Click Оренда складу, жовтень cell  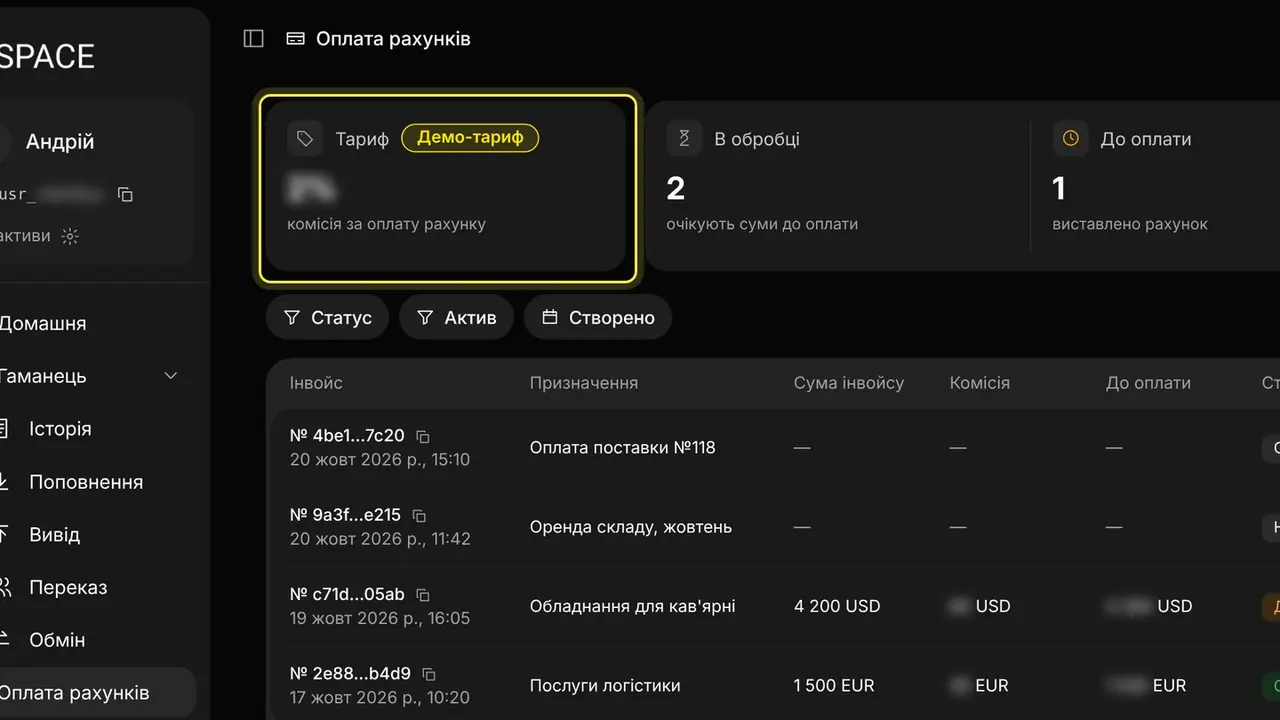tap(631, 527)
